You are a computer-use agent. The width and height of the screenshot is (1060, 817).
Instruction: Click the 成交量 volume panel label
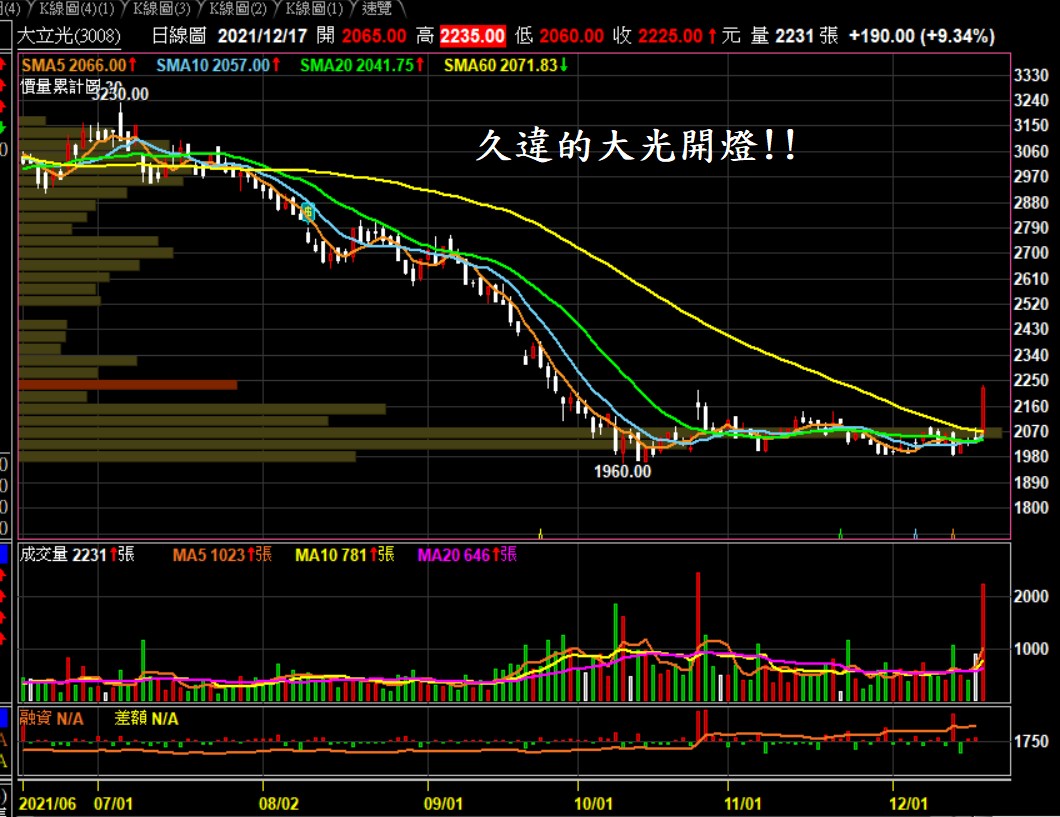(45, 555)
